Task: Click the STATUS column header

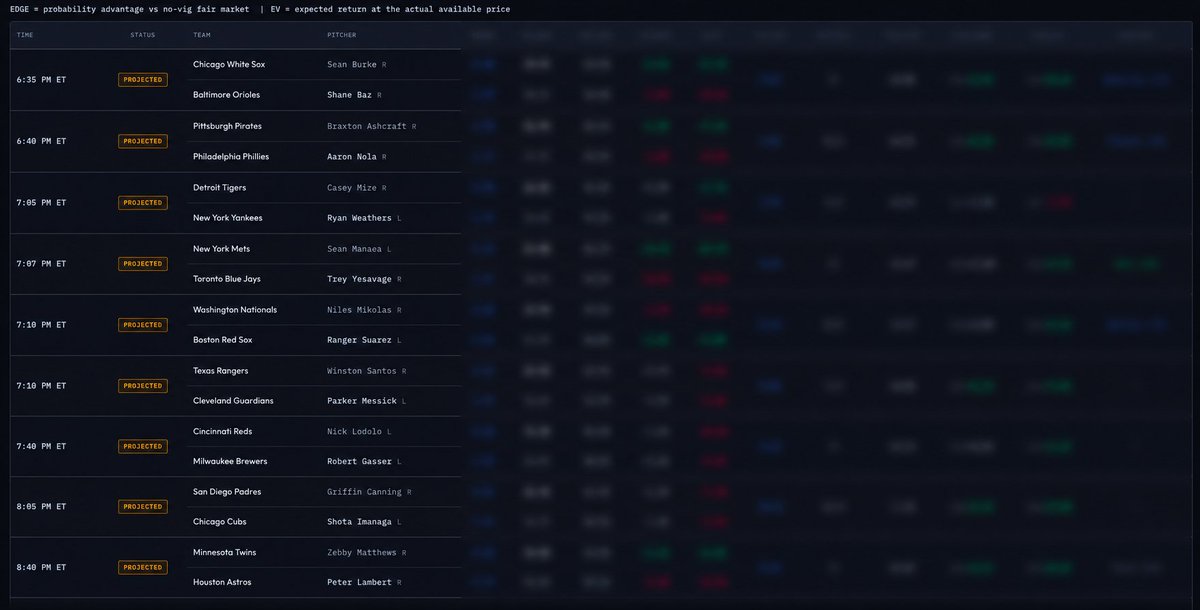Action: (143, 35)
